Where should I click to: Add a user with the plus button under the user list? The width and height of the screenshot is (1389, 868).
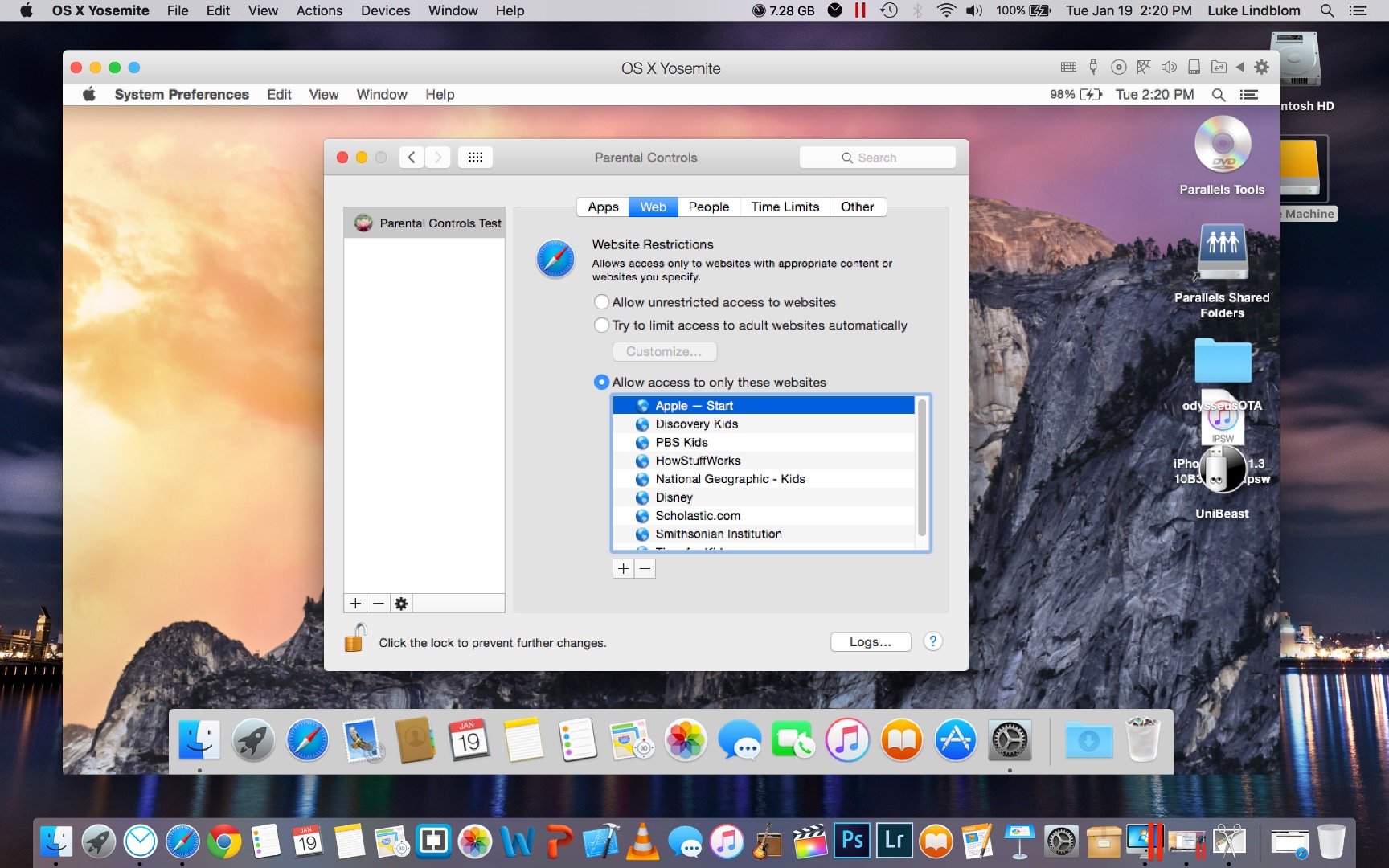[355, 604]
